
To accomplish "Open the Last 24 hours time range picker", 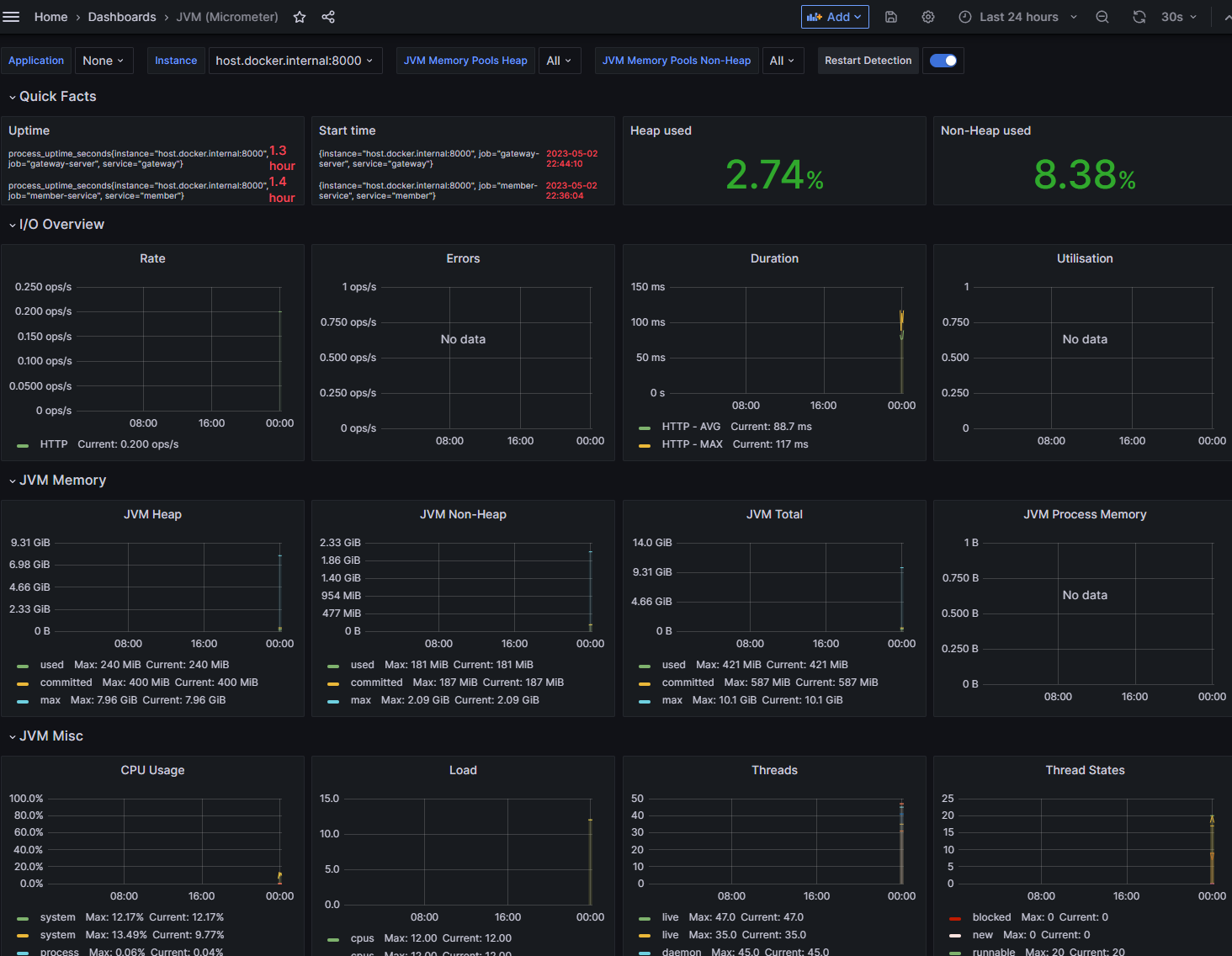I will coord(1018,17).
